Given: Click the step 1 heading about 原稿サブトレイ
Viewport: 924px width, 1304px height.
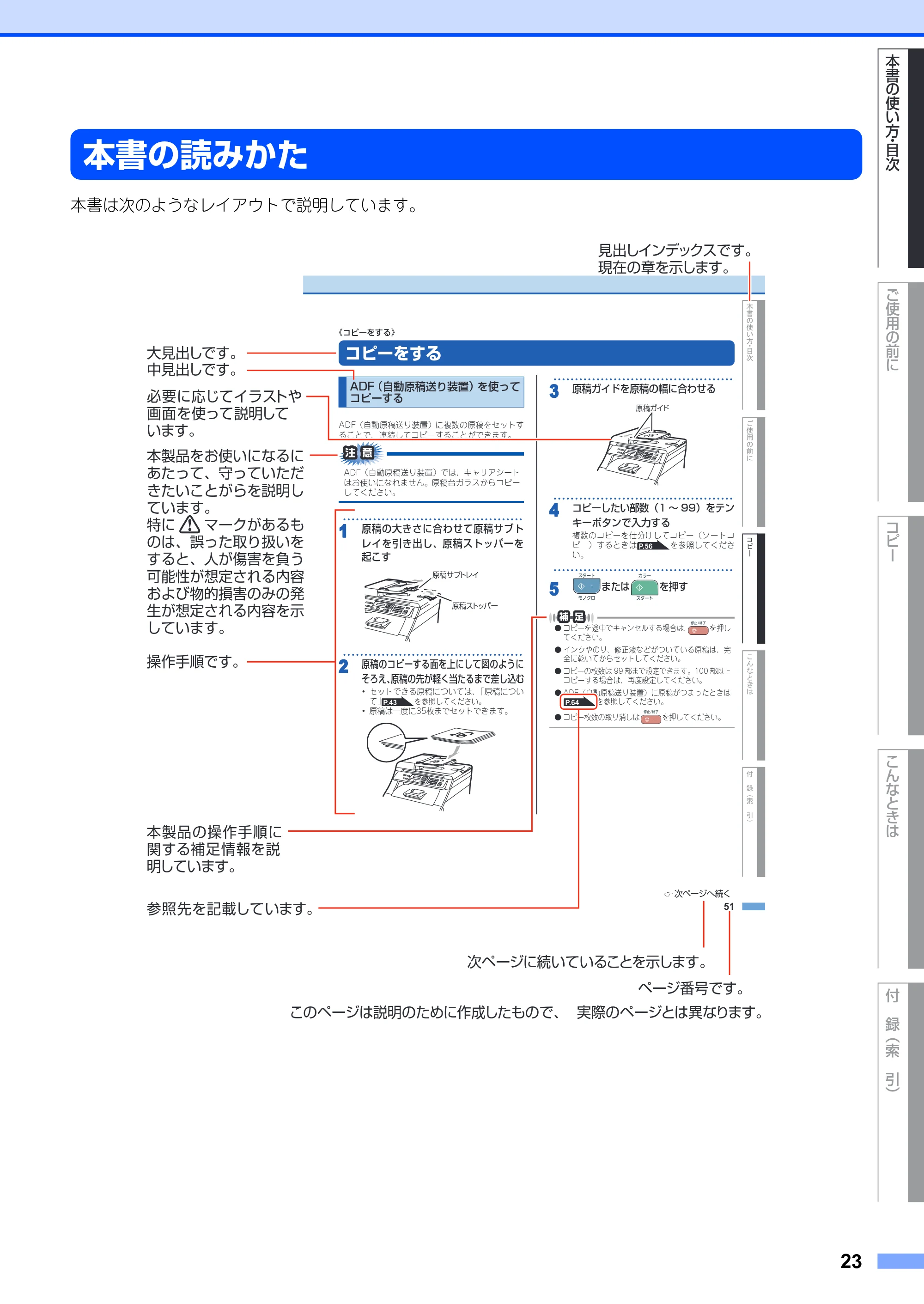Looking at the screenshot, I should (442, 543).
